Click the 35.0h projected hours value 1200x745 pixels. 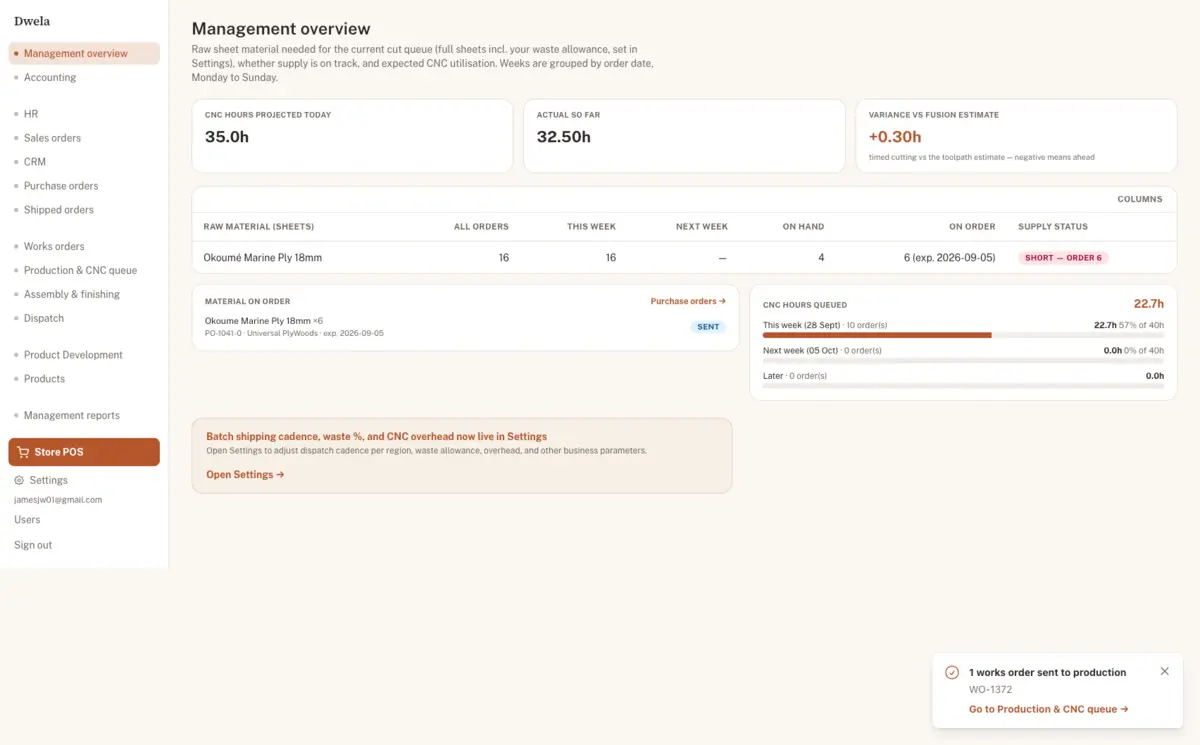click(x=227, y=137)
